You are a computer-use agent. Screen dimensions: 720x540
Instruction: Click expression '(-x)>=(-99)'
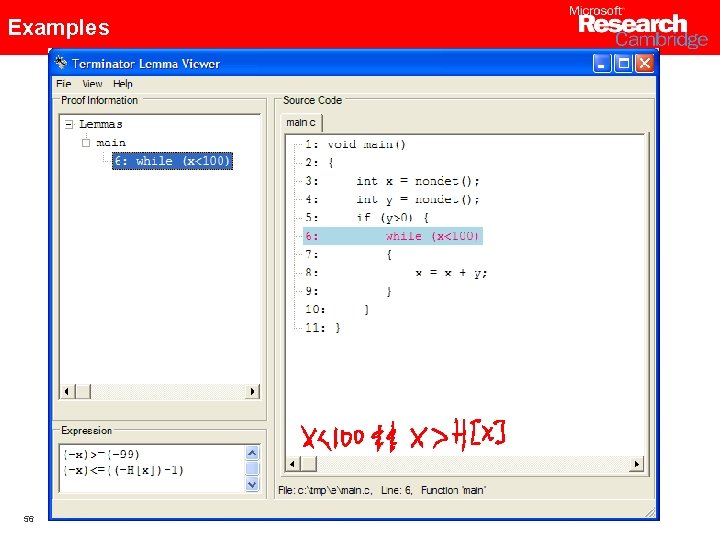point(101,455)
